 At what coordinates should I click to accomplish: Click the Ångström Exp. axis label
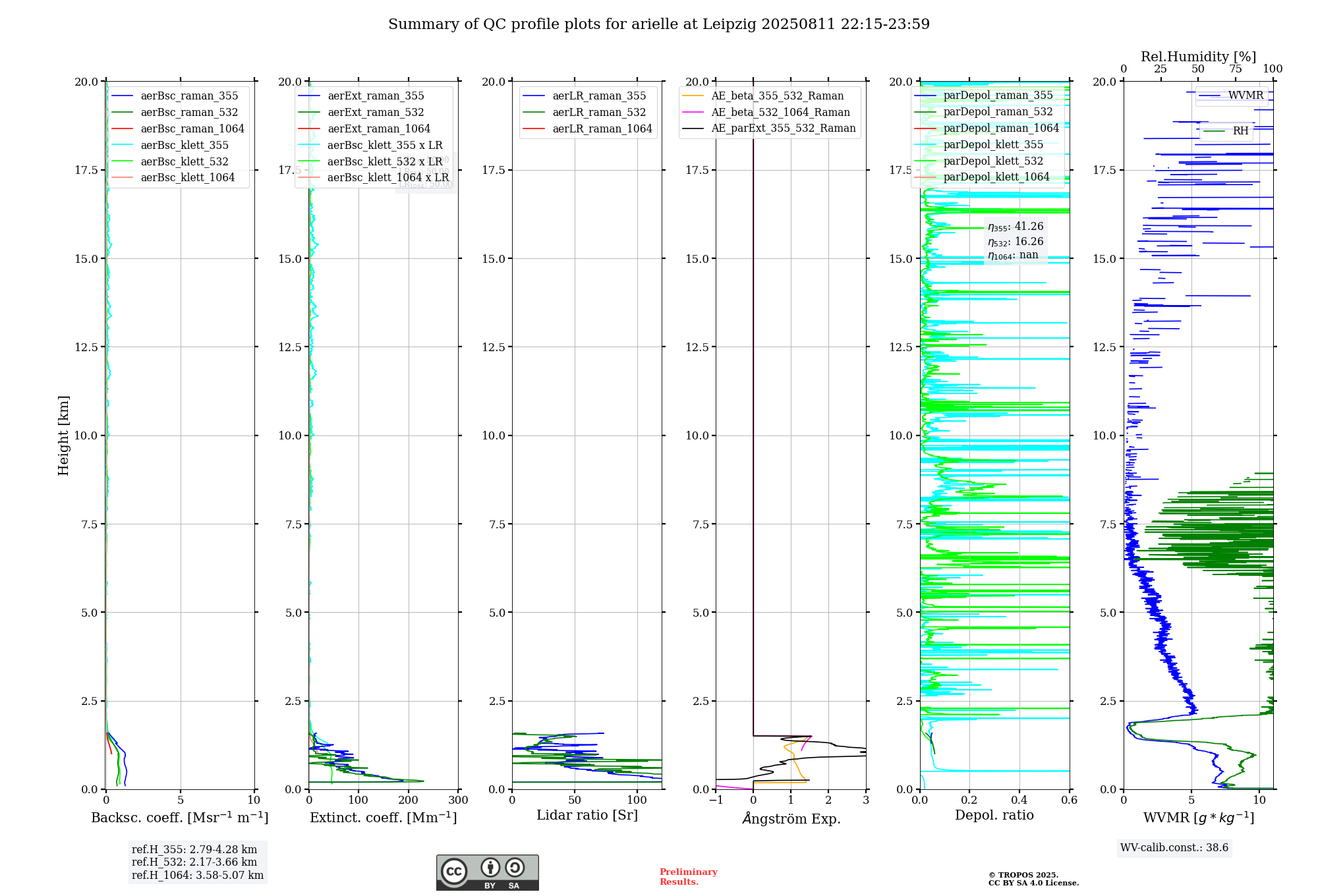click(791, 818)
